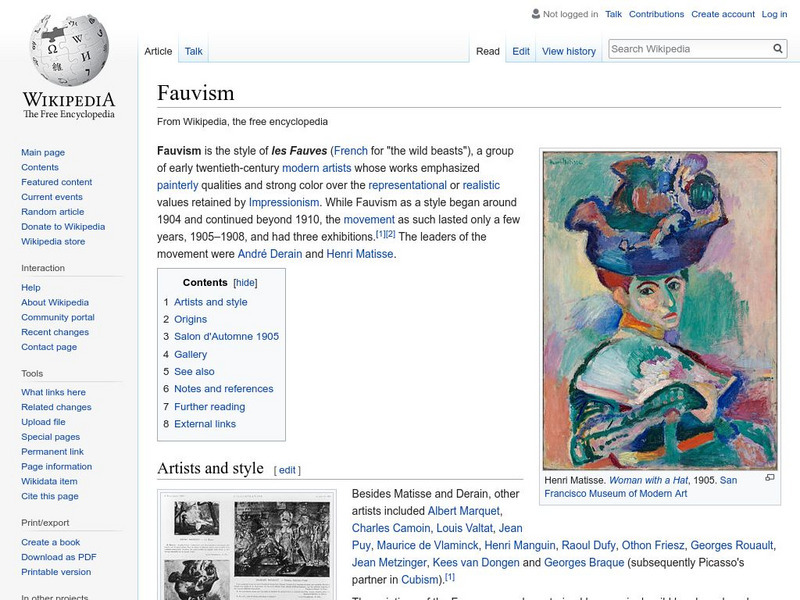This screenshot has height=600, width=800.
Task: Follow the Impressionism article link
Action: click(x=284, y=202)
